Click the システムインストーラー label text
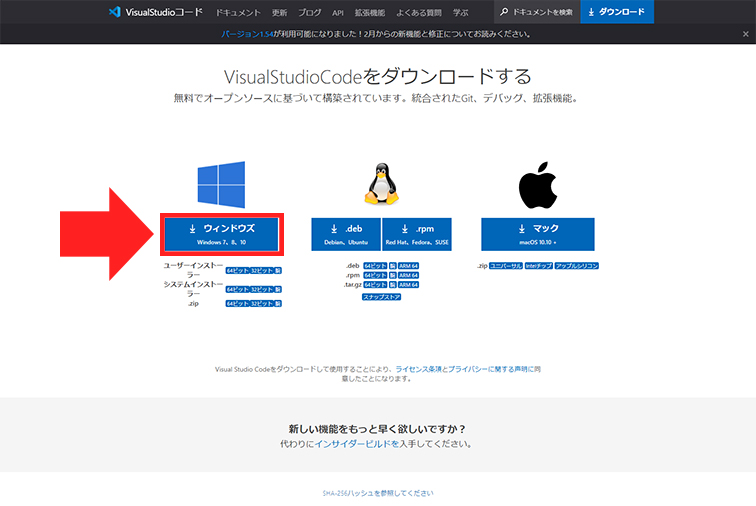This screenshot has height=506, width=756. click(193, 289)
